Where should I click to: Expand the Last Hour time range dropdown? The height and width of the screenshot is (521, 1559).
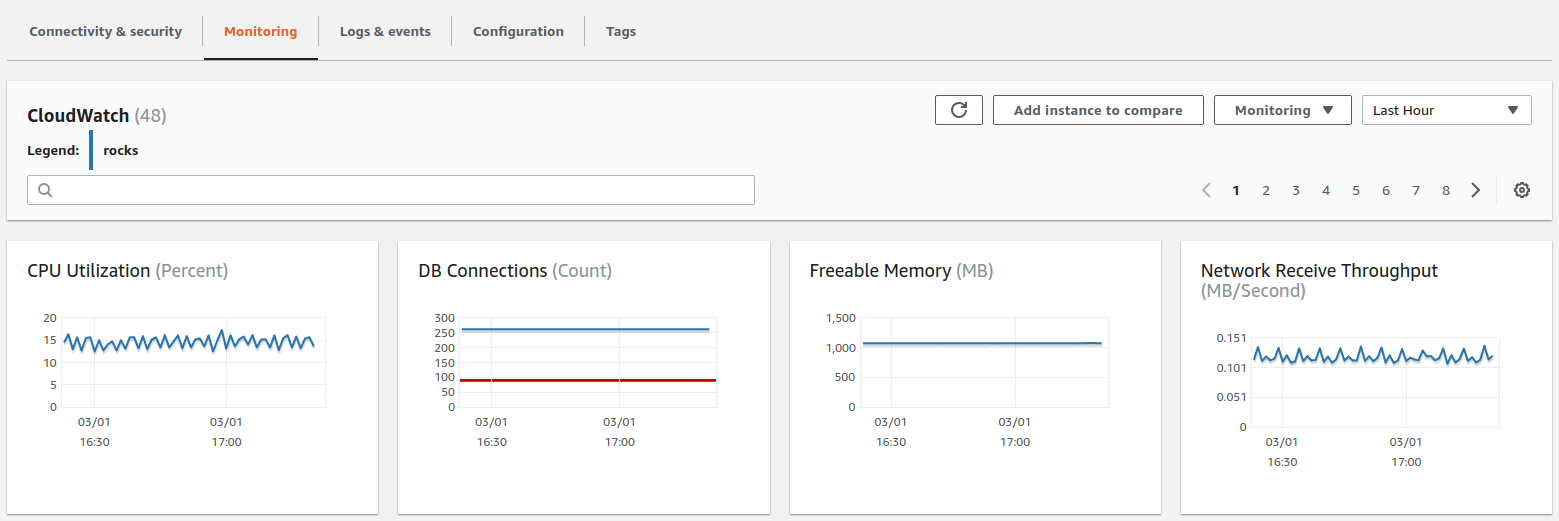(x=1446, y=110)
